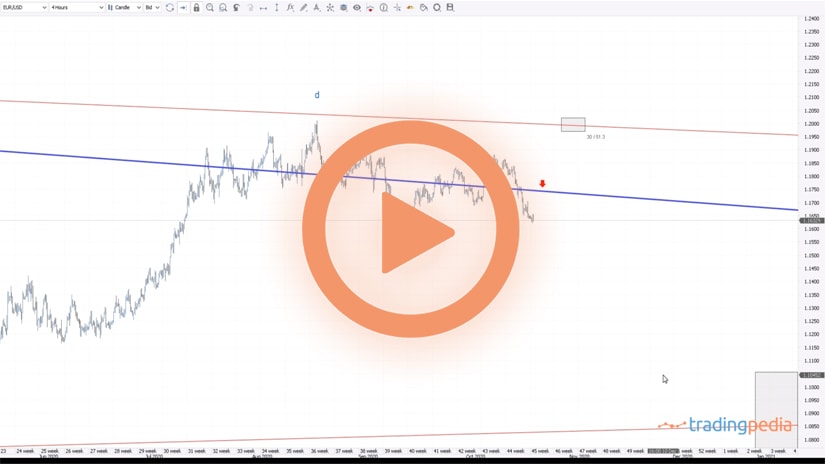Click the vertical scale arrows icon
825x464 pixels.
(x=277, y=7)
